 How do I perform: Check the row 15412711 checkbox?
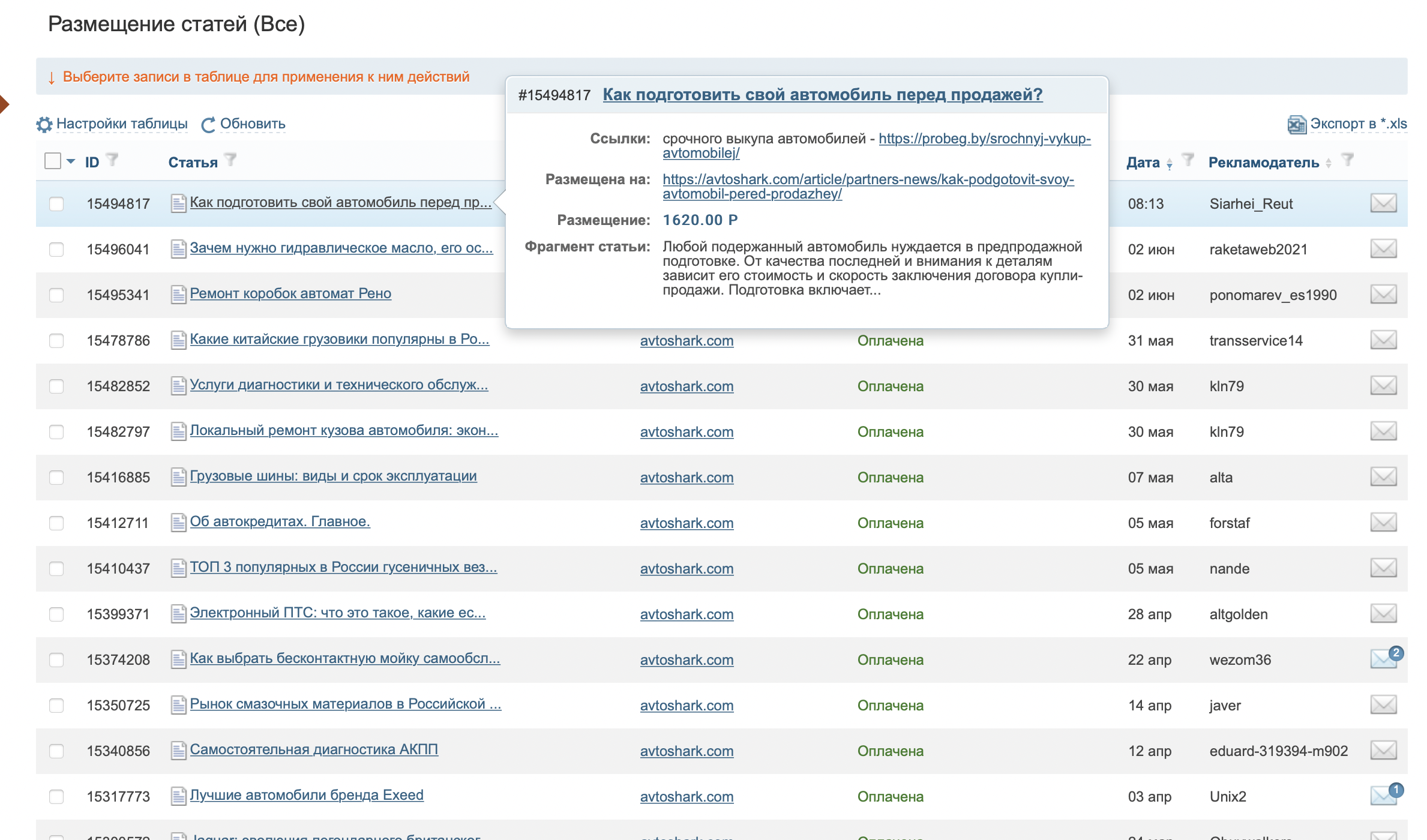56,523
